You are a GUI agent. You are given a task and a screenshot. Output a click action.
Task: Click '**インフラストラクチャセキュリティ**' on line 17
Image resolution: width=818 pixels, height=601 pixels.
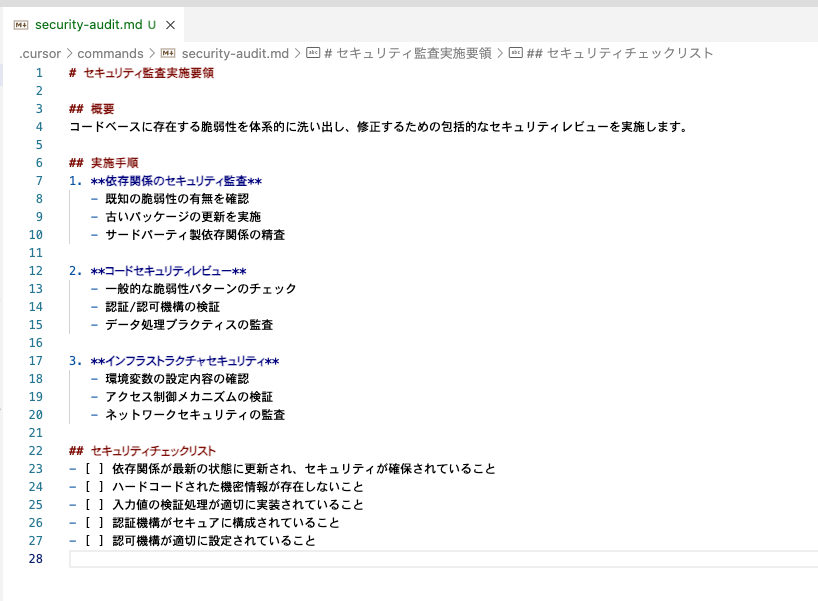[x=185, y=361]
